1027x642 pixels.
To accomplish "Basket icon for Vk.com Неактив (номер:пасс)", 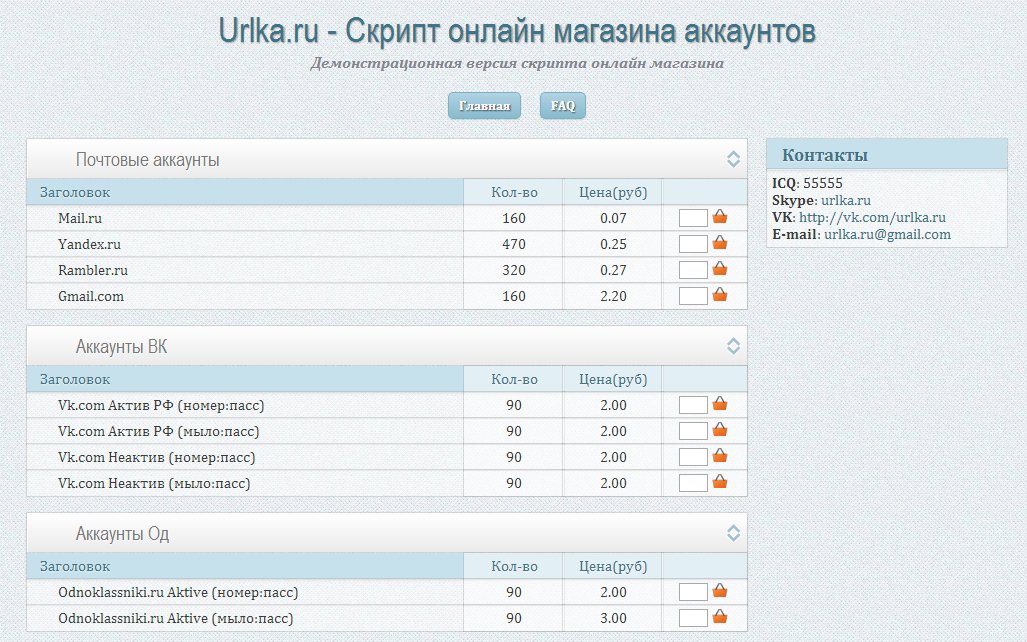I will pos(720,455).
